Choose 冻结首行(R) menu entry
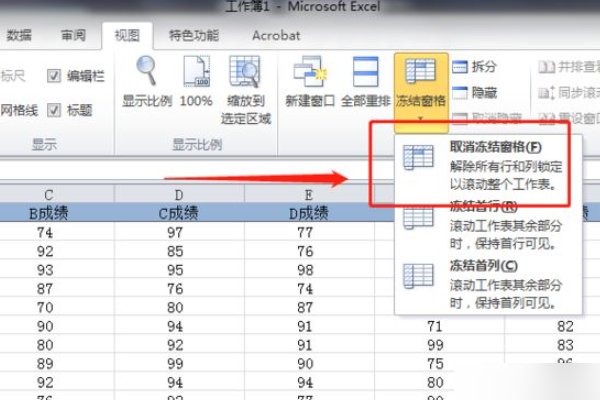 (x=488, y=225)
